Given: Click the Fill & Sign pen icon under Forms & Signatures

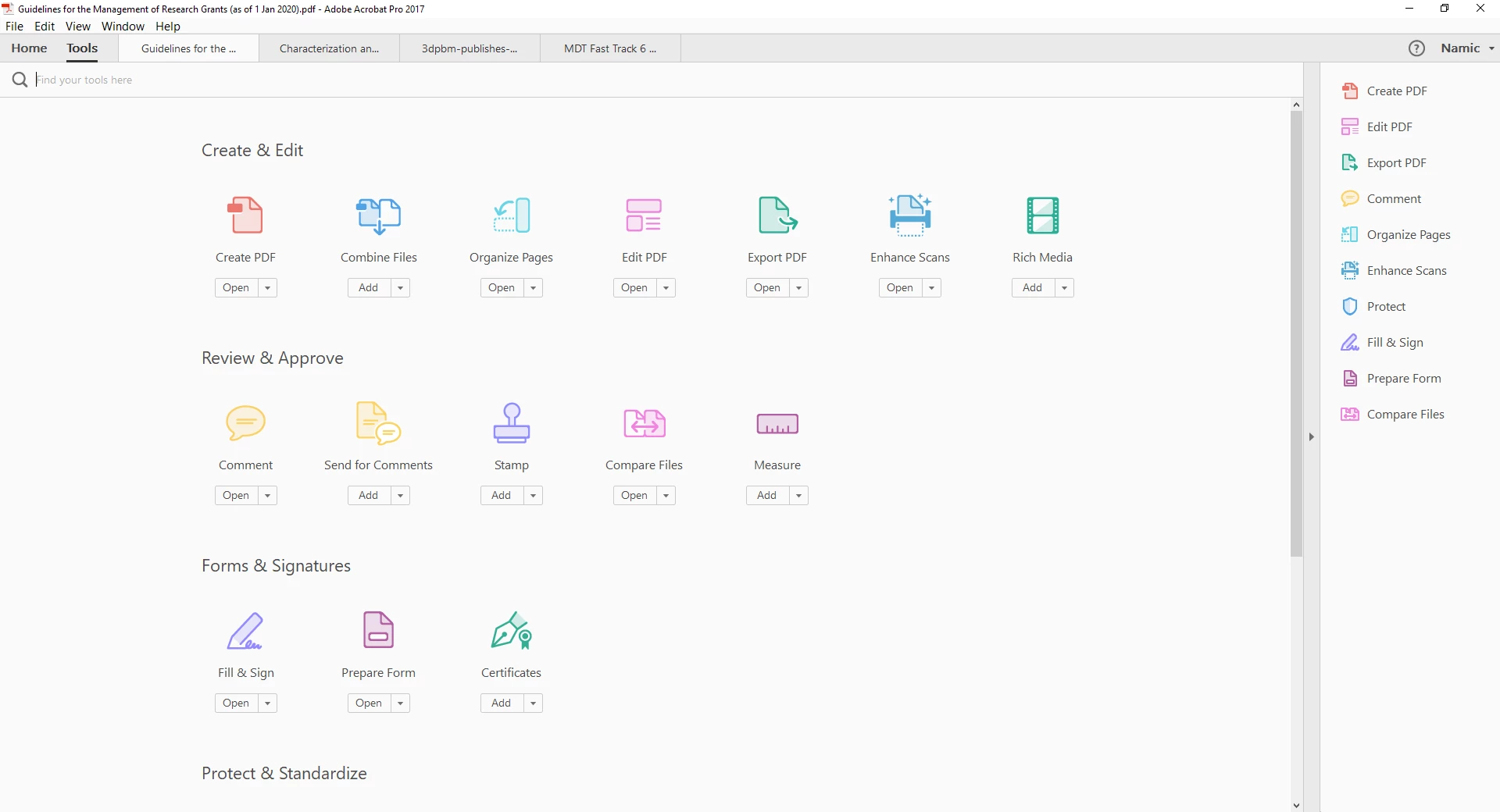Looking at the screenshot, I should point(245,631).
